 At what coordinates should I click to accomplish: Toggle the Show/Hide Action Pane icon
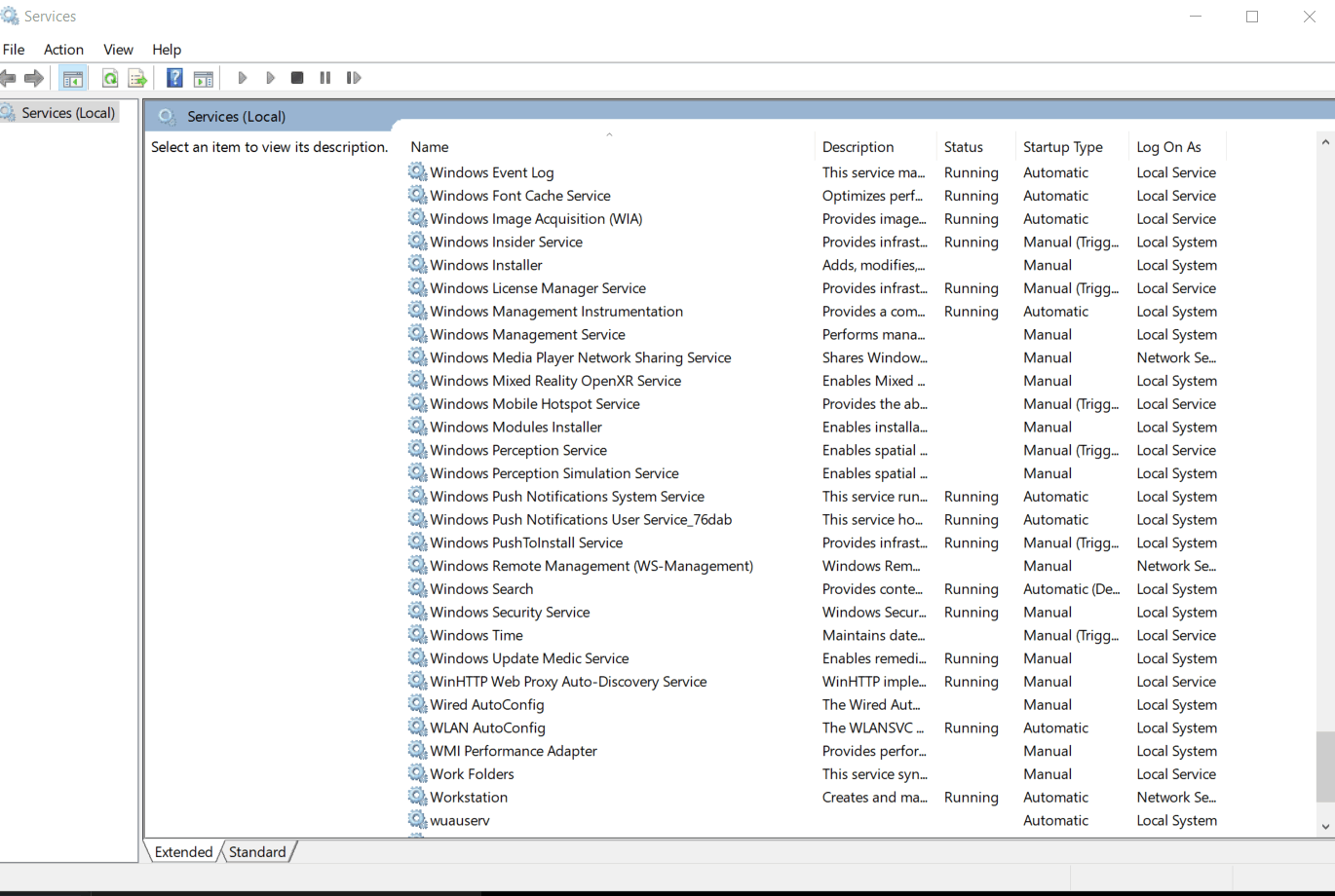point(204,78)
